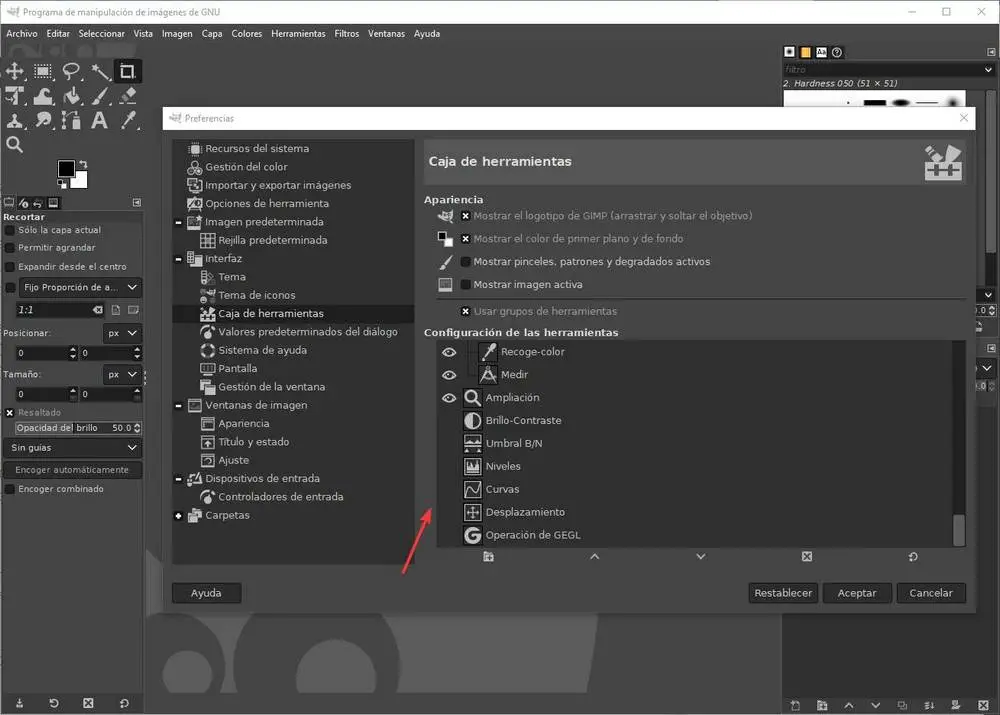Enable Sólo la capa actual option

point(10,231)
